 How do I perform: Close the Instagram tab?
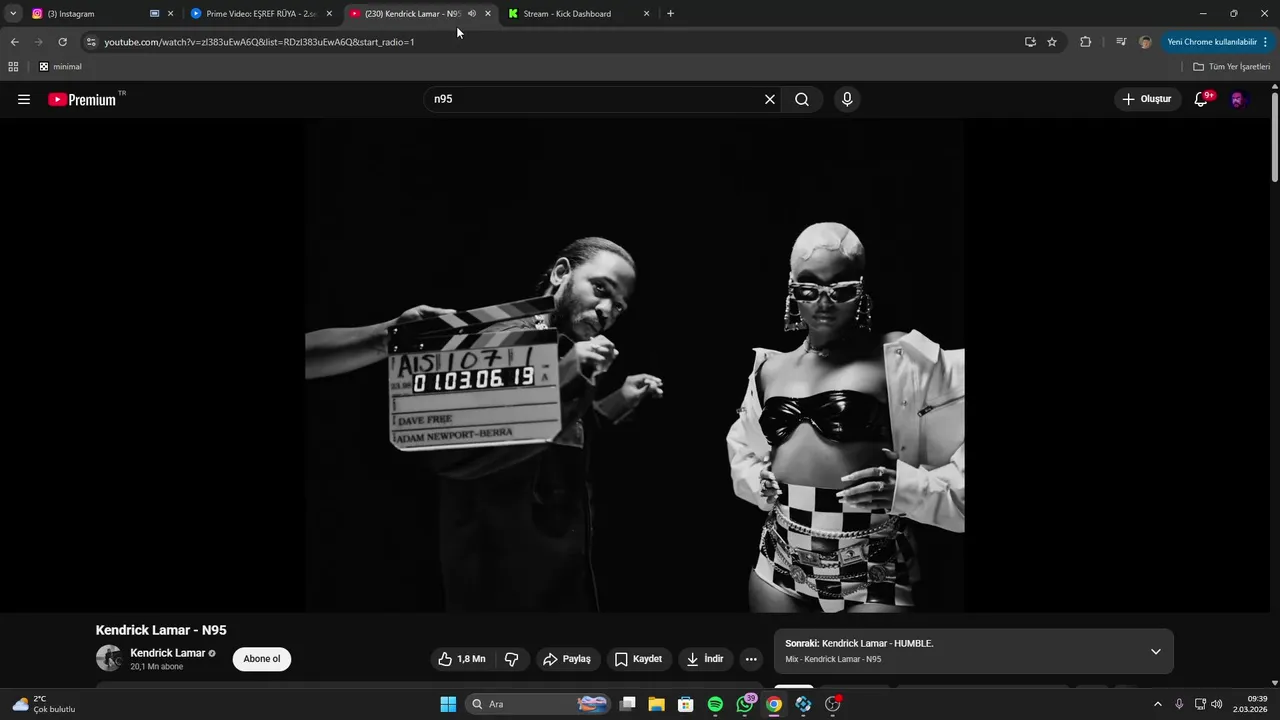click(x=170, y=14)
